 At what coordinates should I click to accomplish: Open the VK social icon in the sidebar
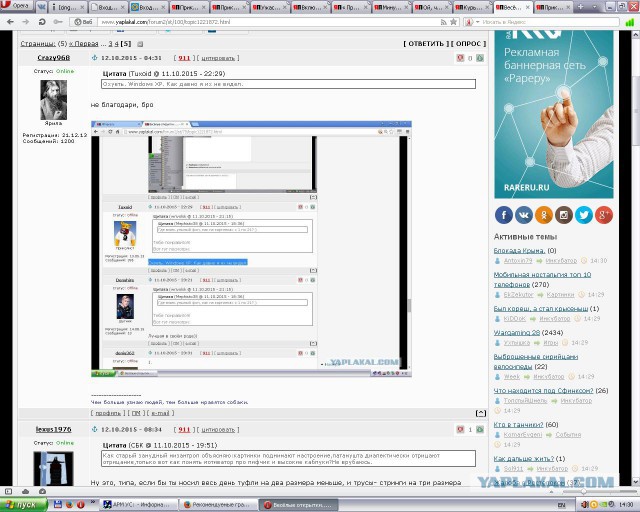coord(524,215)
